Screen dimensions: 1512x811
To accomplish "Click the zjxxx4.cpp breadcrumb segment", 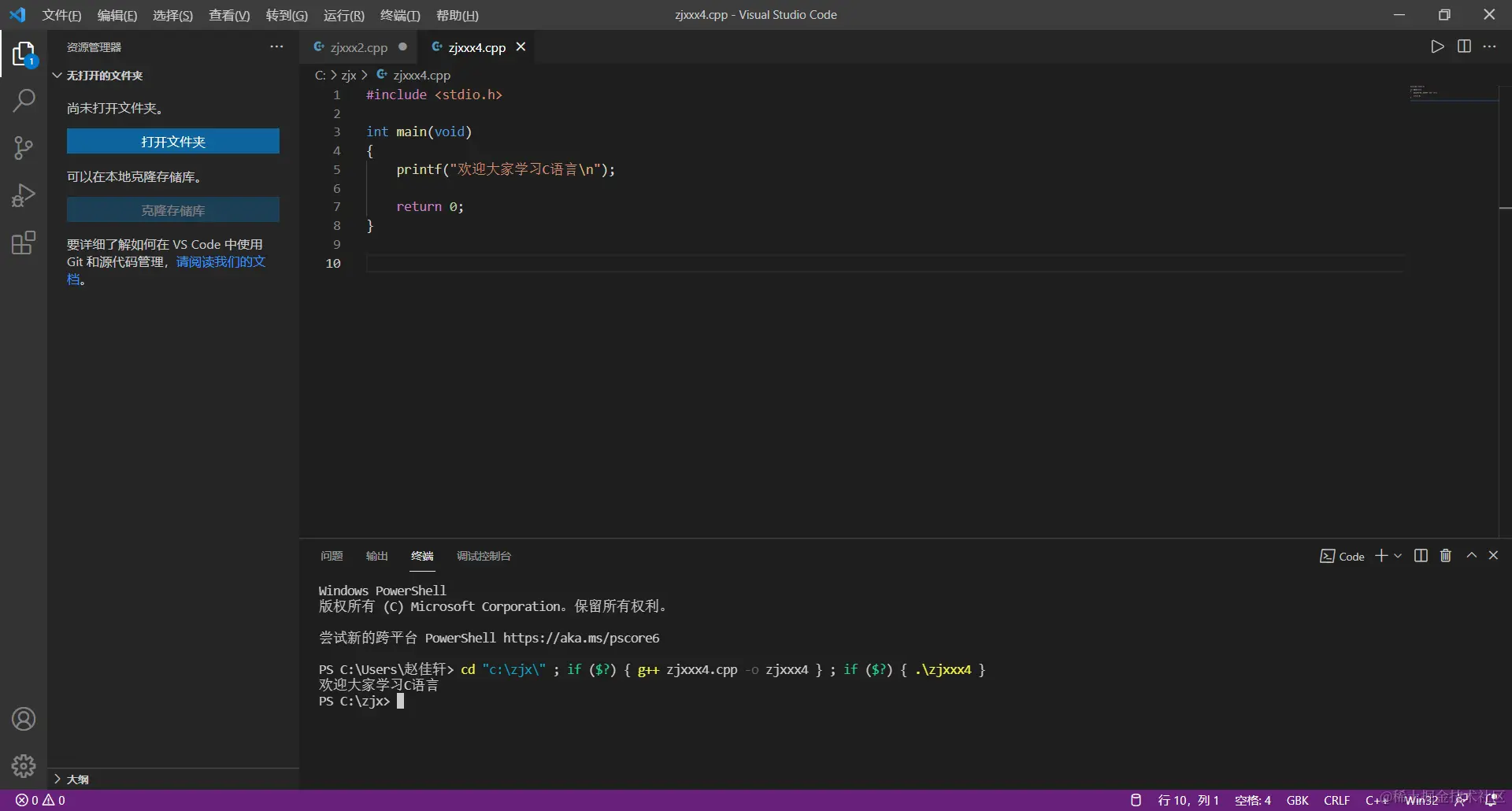I will click(x=413, y=76).
